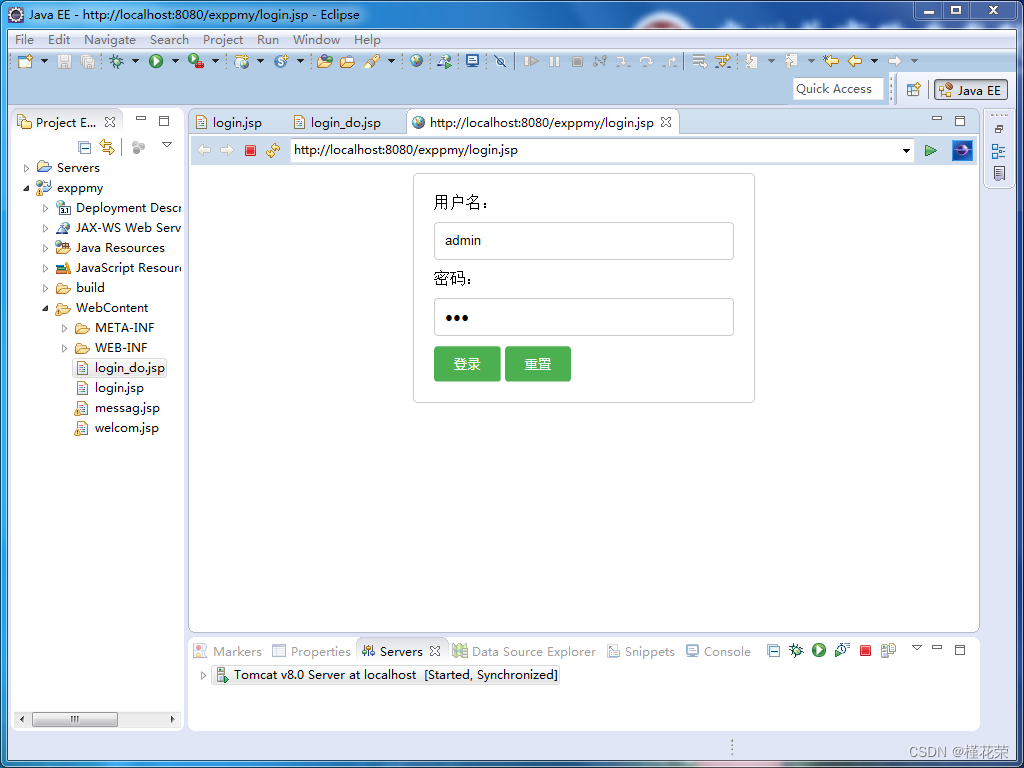Toggle Link with Editor in Project Explorer
This screenshot has height=768, width=1024.
pos(107,146)
